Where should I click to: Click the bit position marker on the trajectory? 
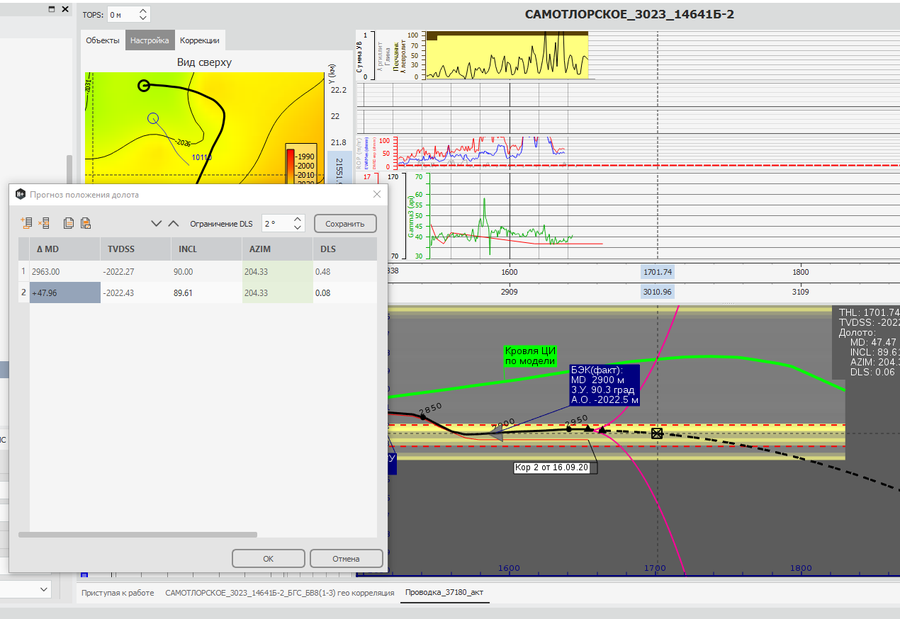pos(657,433)
